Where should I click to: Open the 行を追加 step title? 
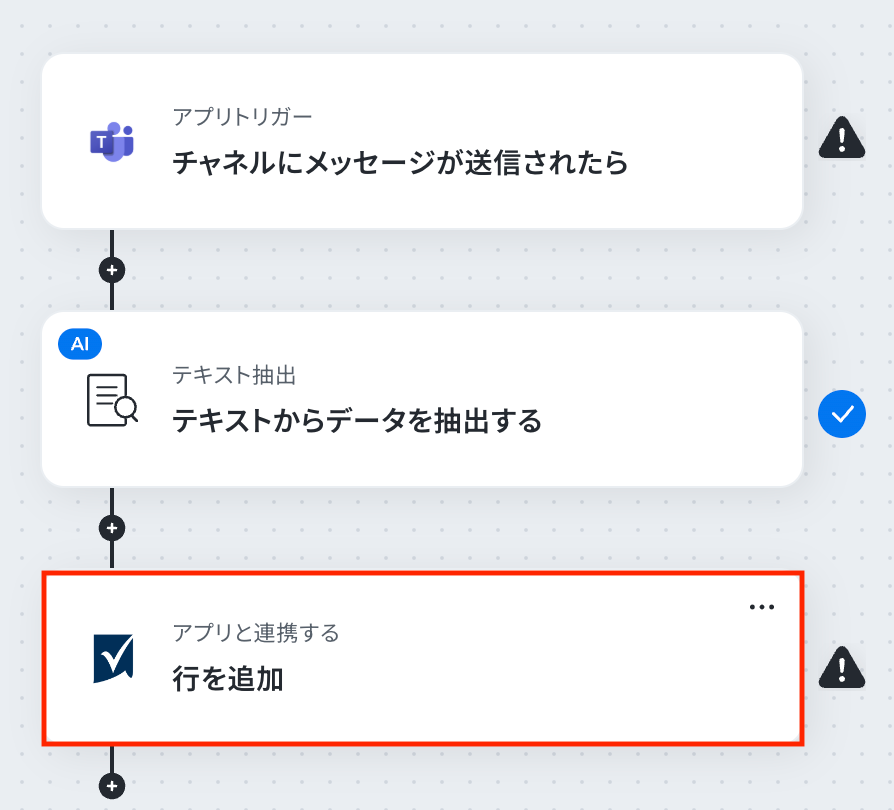[227, 679]
